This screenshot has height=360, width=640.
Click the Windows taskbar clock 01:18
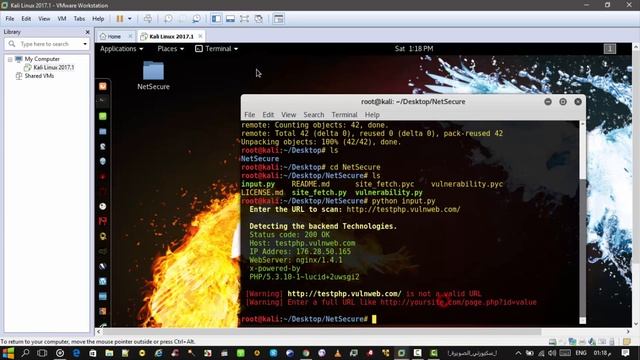(x=602, y=353)
